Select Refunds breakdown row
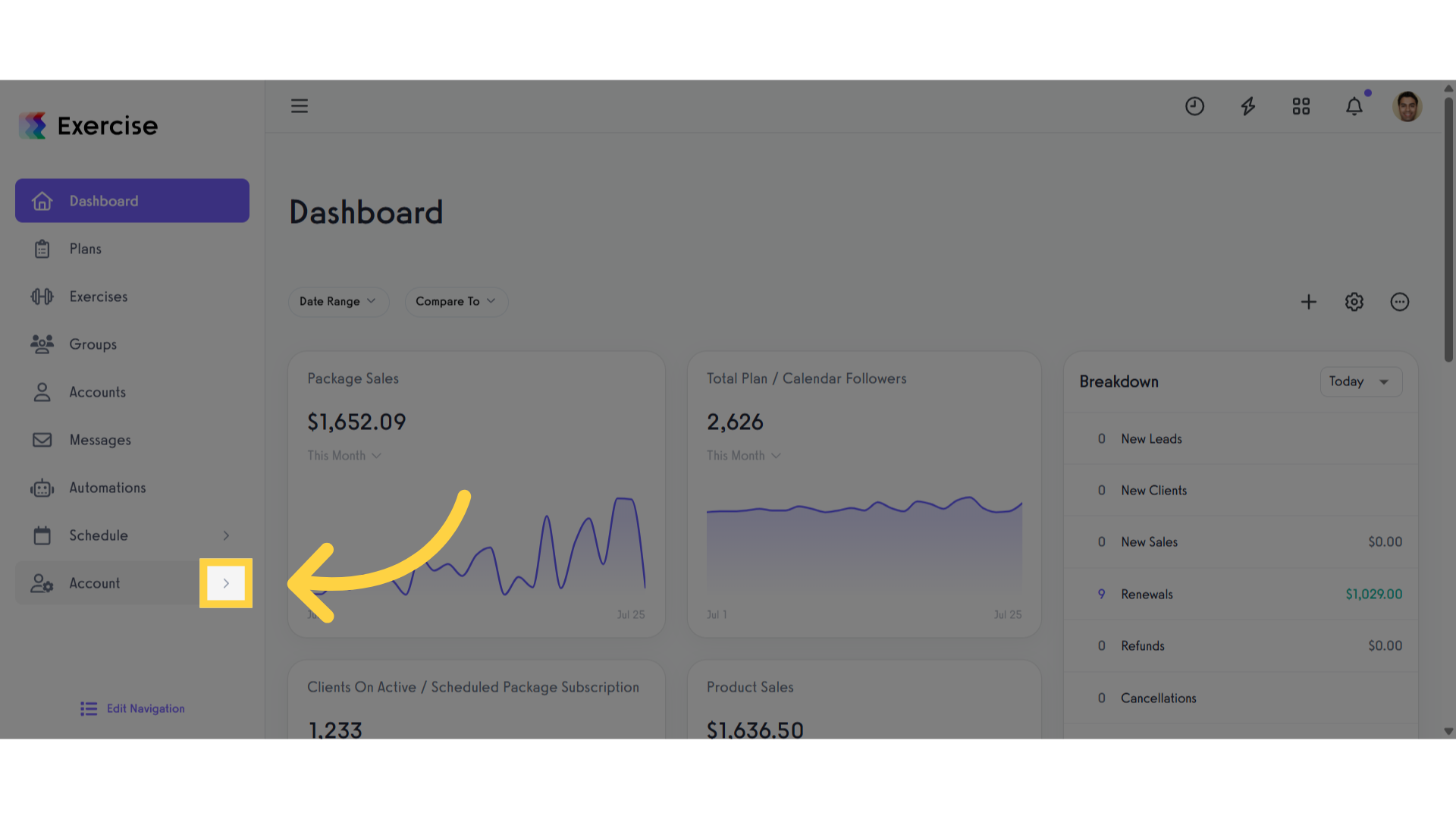1456x819 pixels. [1241, 646]
